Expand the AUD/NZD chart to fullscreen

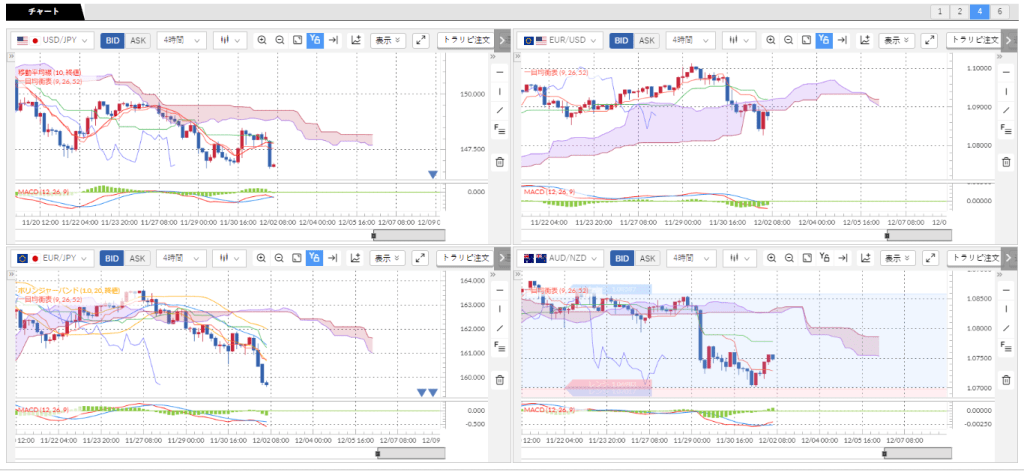coord(928,258)
